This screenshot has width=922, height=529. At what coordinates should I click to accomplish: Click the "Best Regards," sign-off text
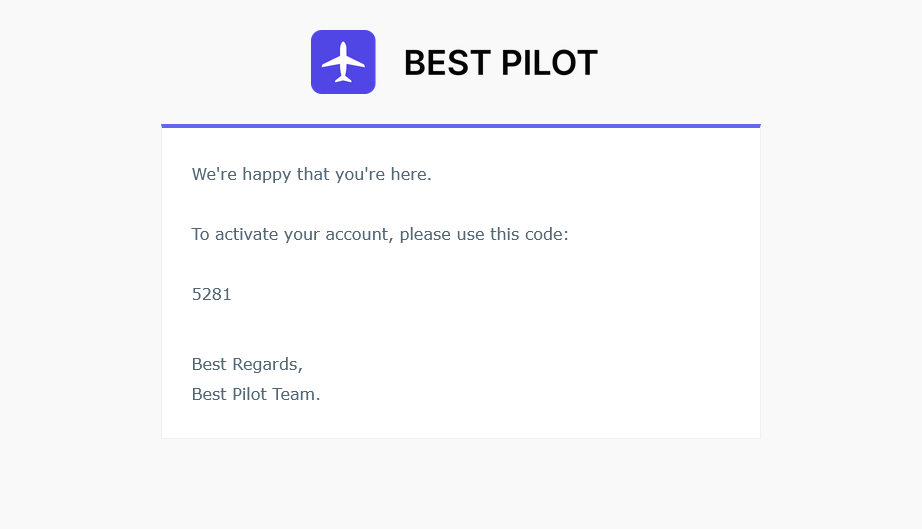tap(247, 364)
